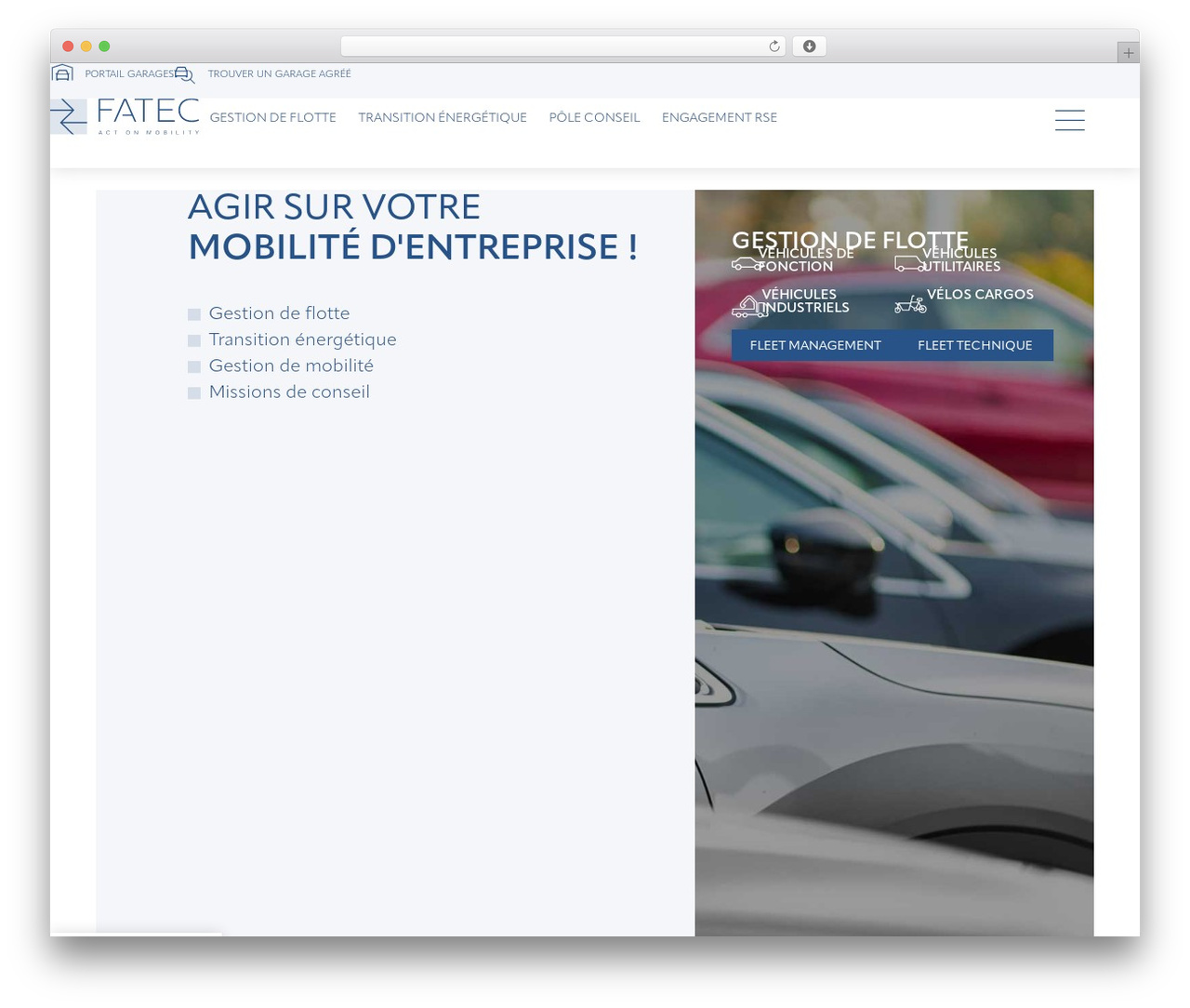Click the Gestion de flotte heading on photo

(x=850, y=240)
